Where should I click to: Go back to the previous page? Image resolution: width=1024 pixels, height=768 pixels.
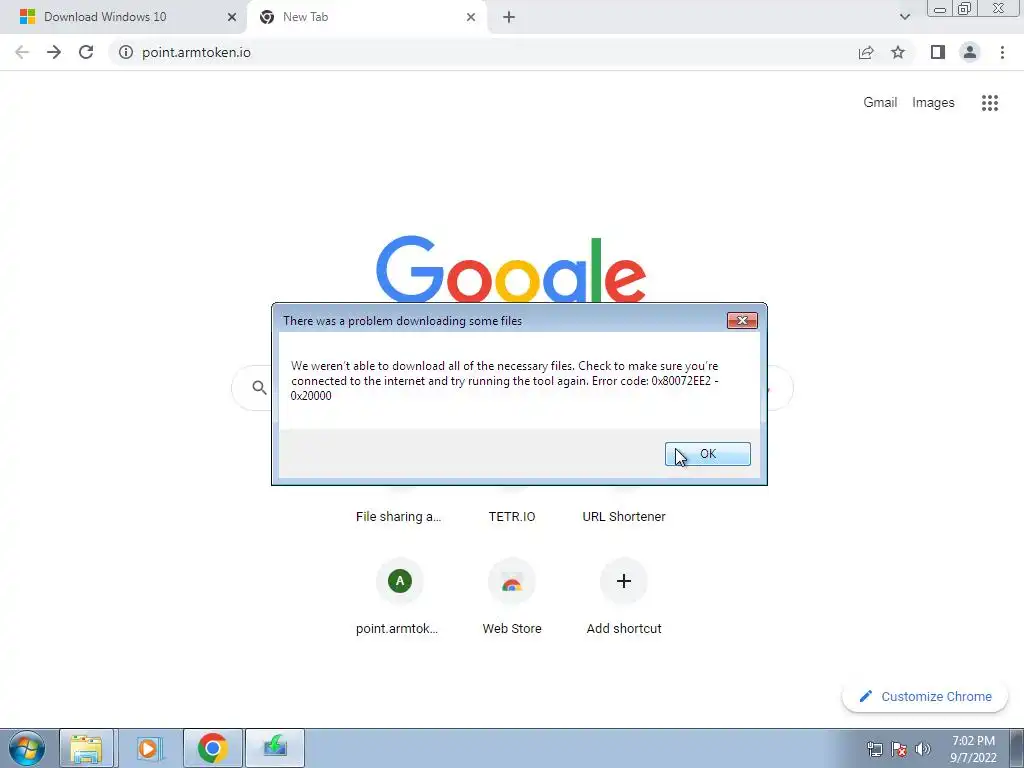(22, 52)
